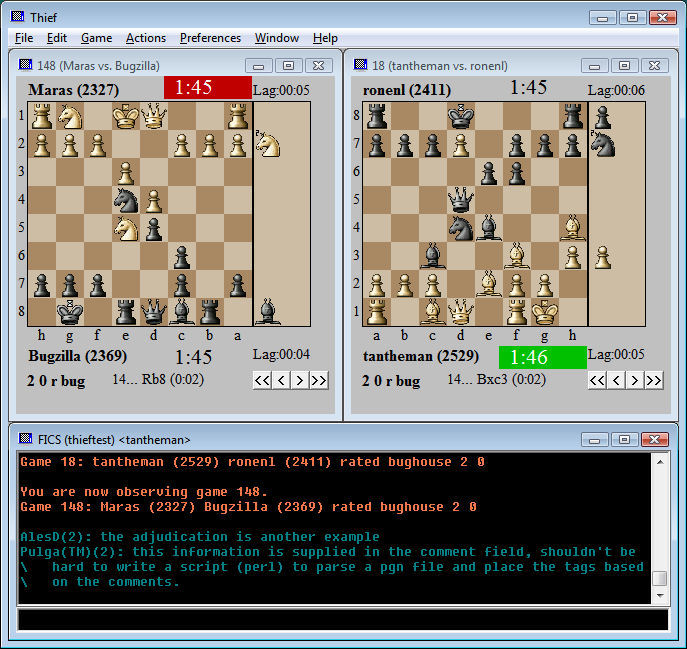This screenshot has height=649, width=687.
Task: Click the white pawn on d7 in game 18
Action: pos(460,145)
